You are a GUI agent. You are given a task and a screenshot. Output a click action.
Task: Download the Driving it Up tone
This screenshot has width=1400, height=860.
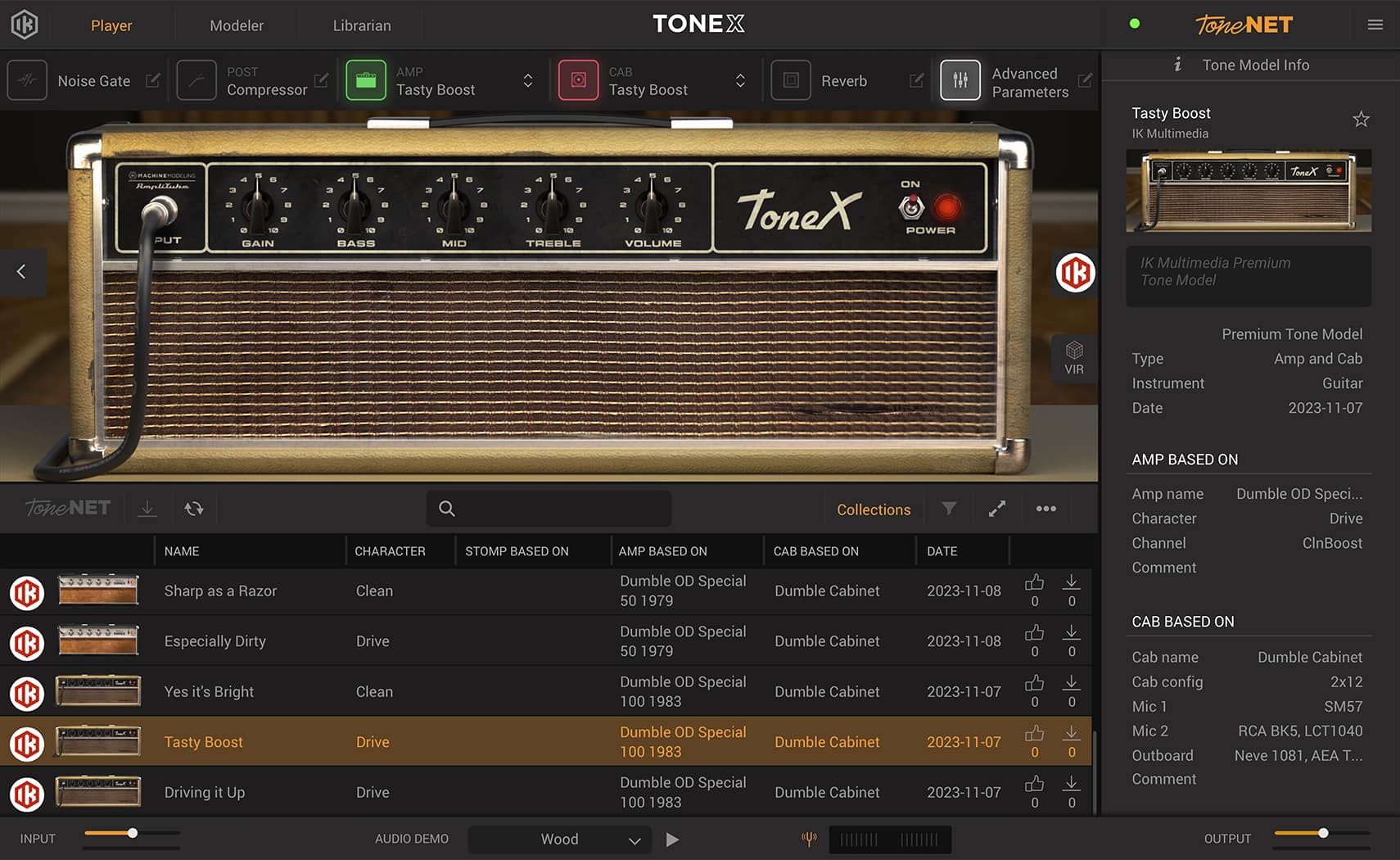1072,784
